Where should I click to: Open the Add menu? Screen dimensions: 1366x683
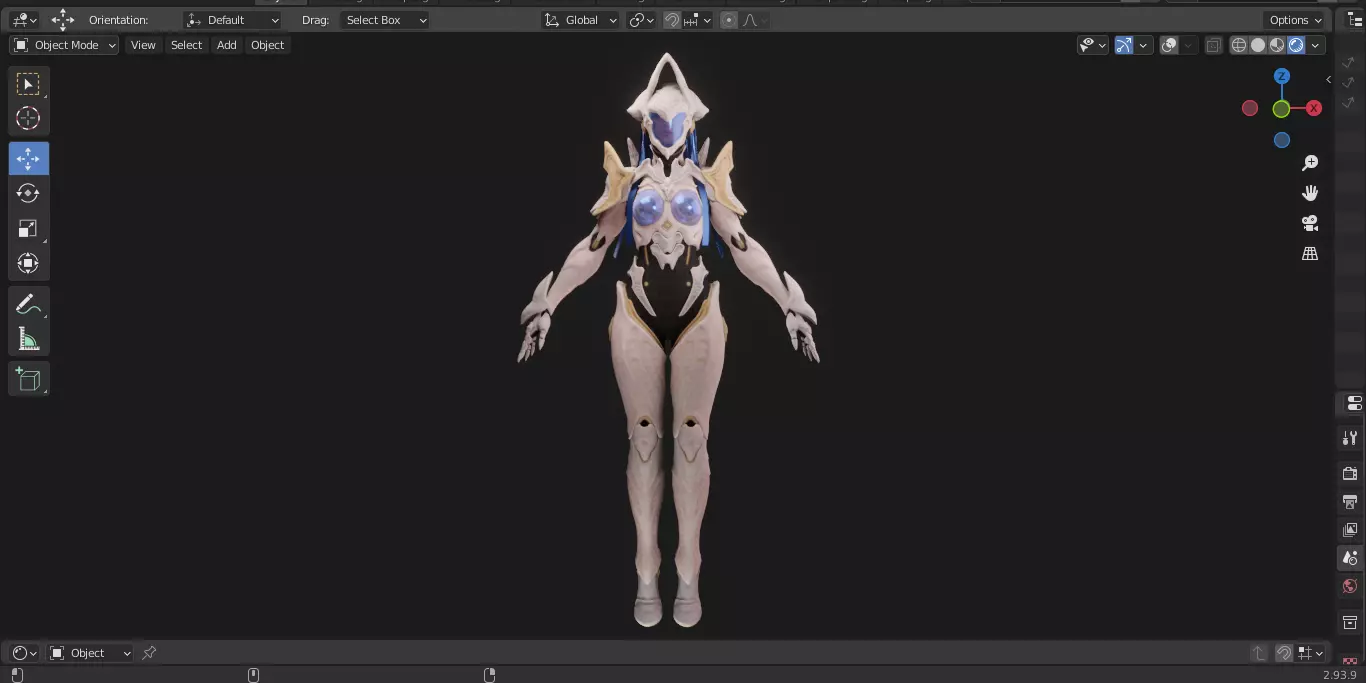coord(227,45)
